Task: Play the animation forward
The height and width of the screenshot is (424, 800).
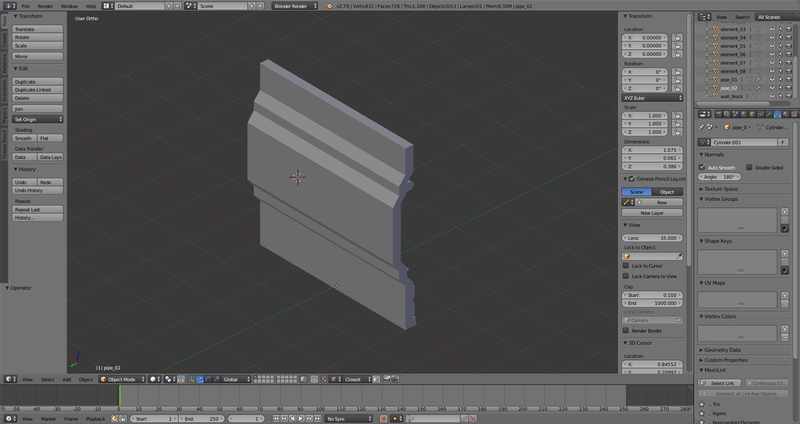Action: point(301,418)
